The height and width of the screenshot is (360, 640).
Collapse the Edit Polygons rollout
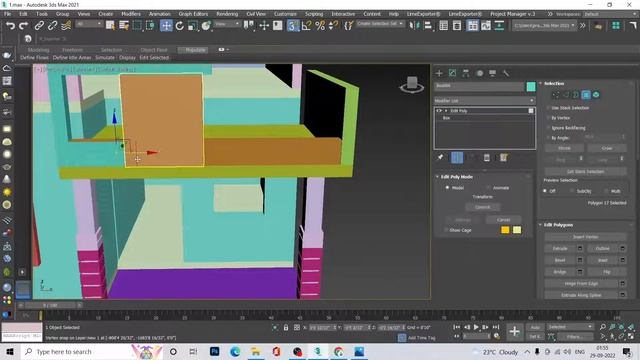[x=541, y=225]
